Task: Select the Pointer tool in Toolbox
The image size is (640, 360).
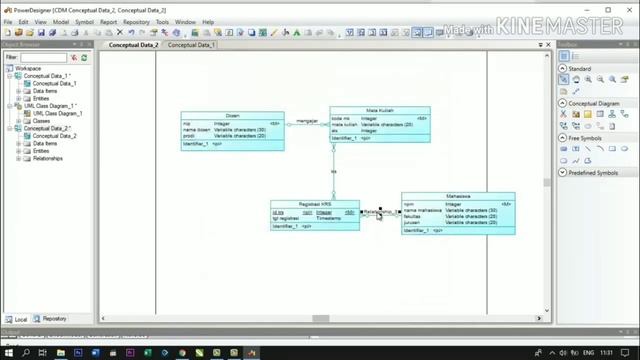Action: coord(564,79)
